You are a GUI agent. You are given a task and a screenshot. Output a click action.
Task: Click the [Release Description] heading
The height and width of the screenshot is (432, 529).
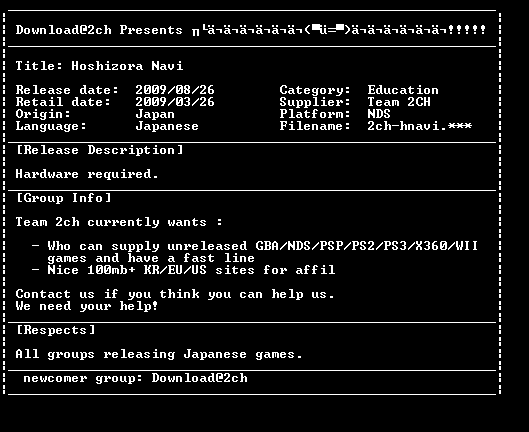tap(100, 150)
